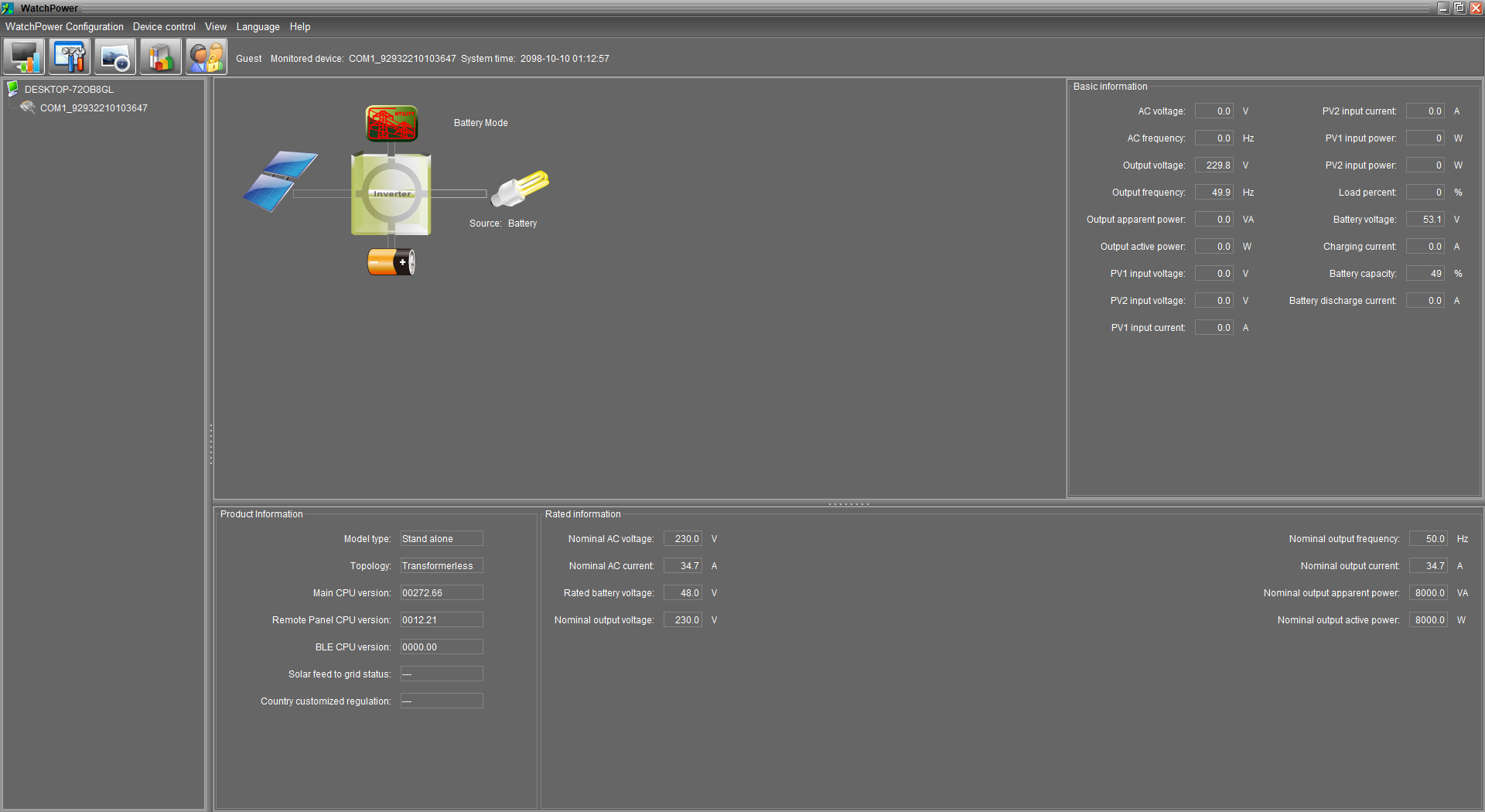Viewport: 1485px width, 812px height.
Task: Click the serial port icon beside COM1 device
Action: coord(28,107)
